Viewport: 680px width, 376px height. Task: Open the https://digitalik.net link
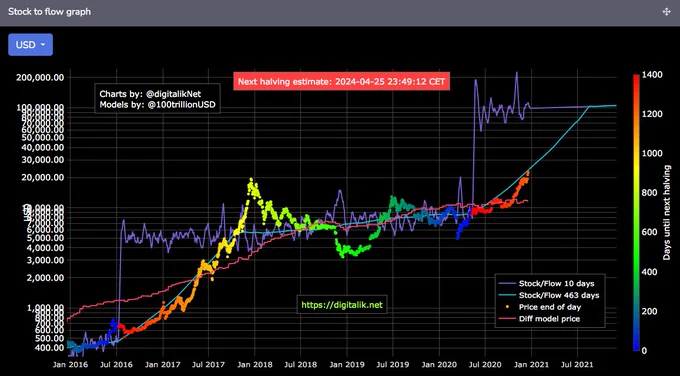point(342,305)
